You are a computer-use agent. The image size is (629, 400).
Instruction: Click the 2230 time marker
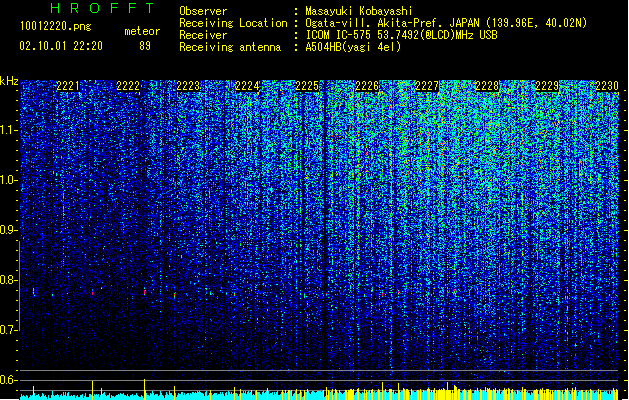click(607, 86)
